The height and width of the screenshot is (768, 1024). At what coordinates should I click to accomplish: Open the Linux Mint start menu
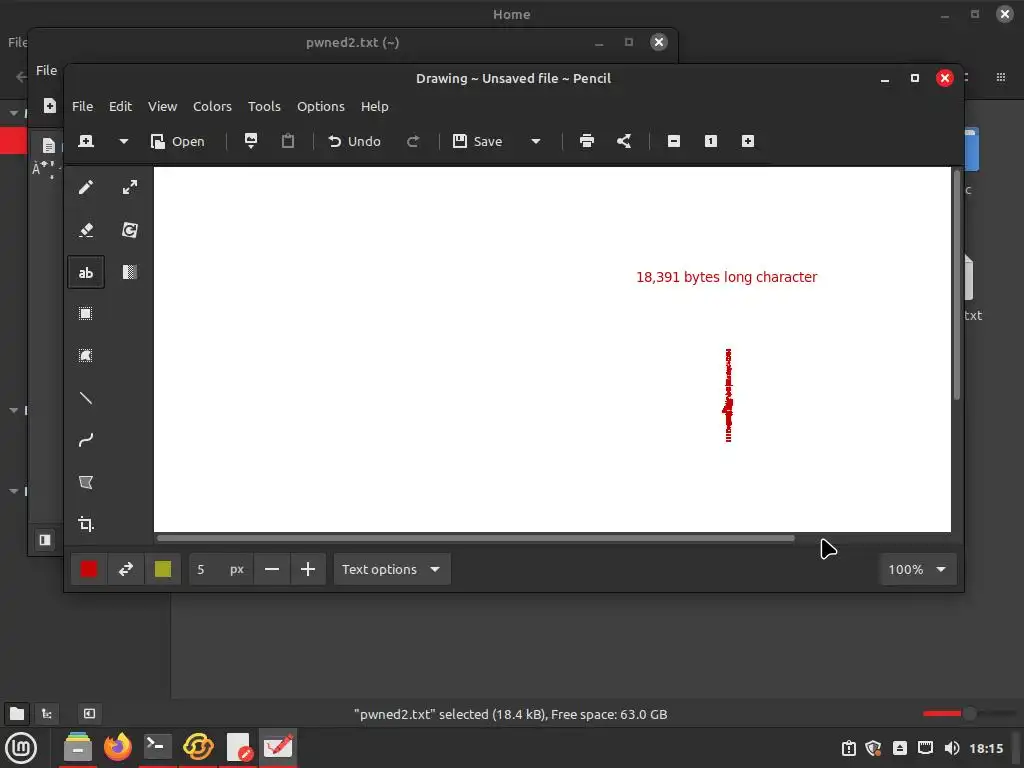21,748
